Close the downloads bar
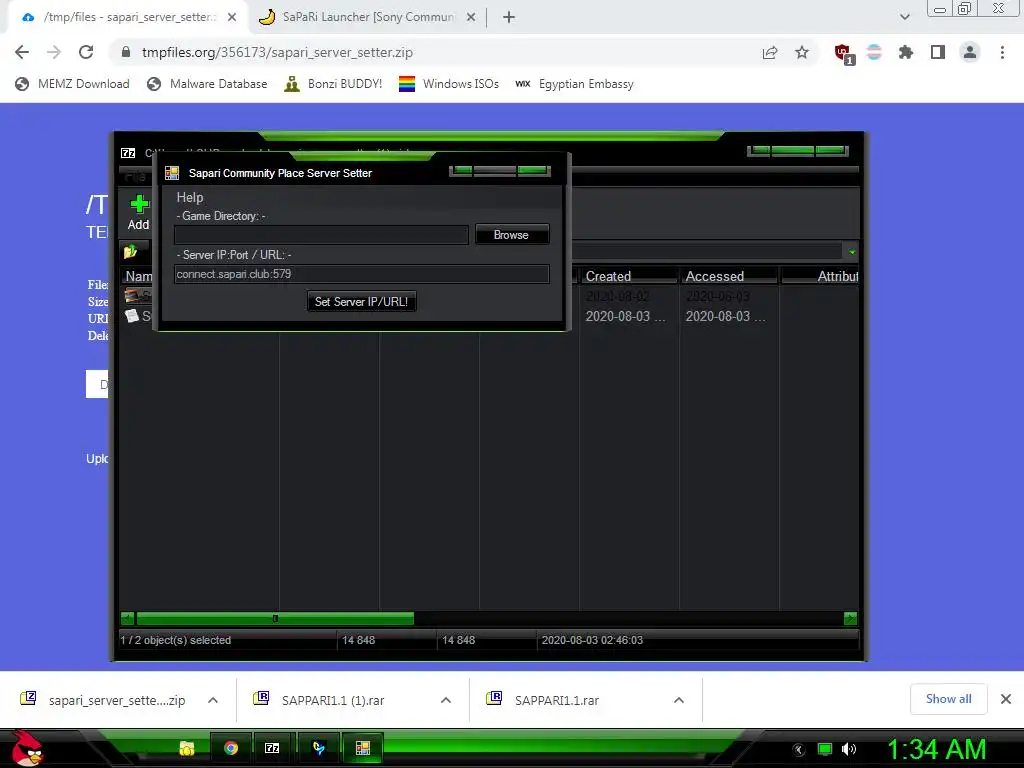The image size is (1024, 768). [x=1006, y=699]
